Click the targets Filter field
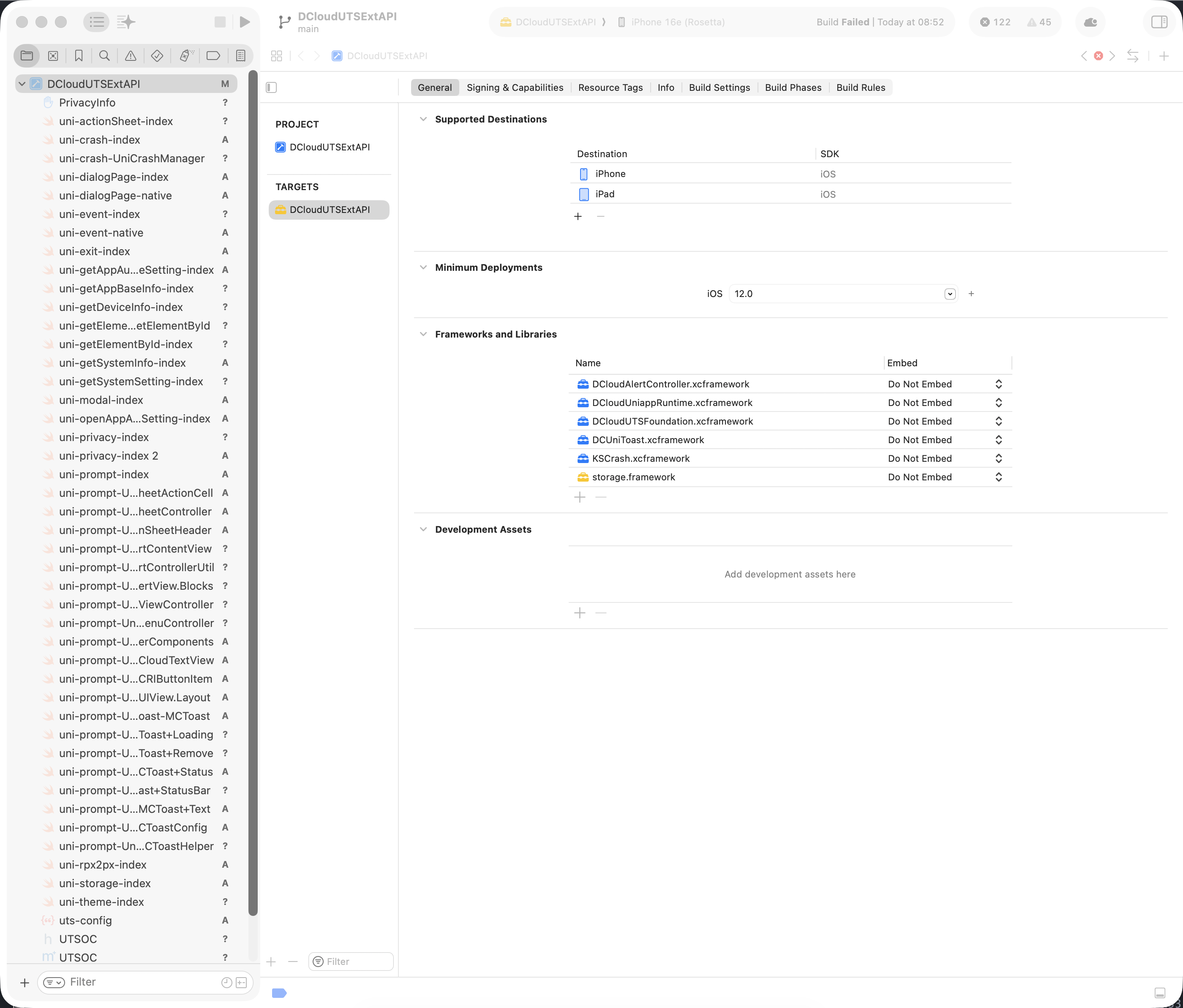This screenshot has width=1183, height=1008. tap(351, 961)
